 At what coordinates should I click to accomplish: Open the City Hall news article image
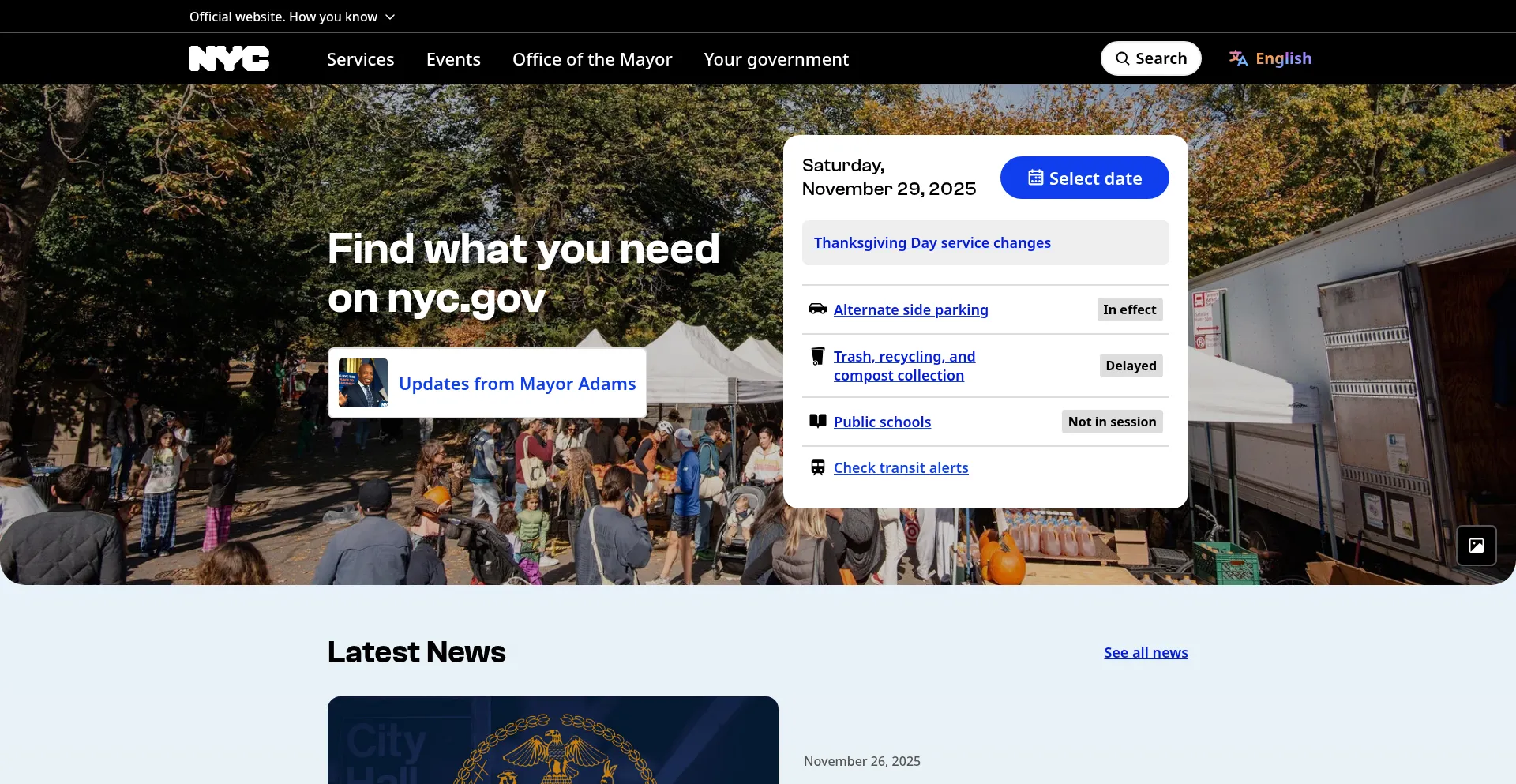pyautogui.click(x=553, y=741)
